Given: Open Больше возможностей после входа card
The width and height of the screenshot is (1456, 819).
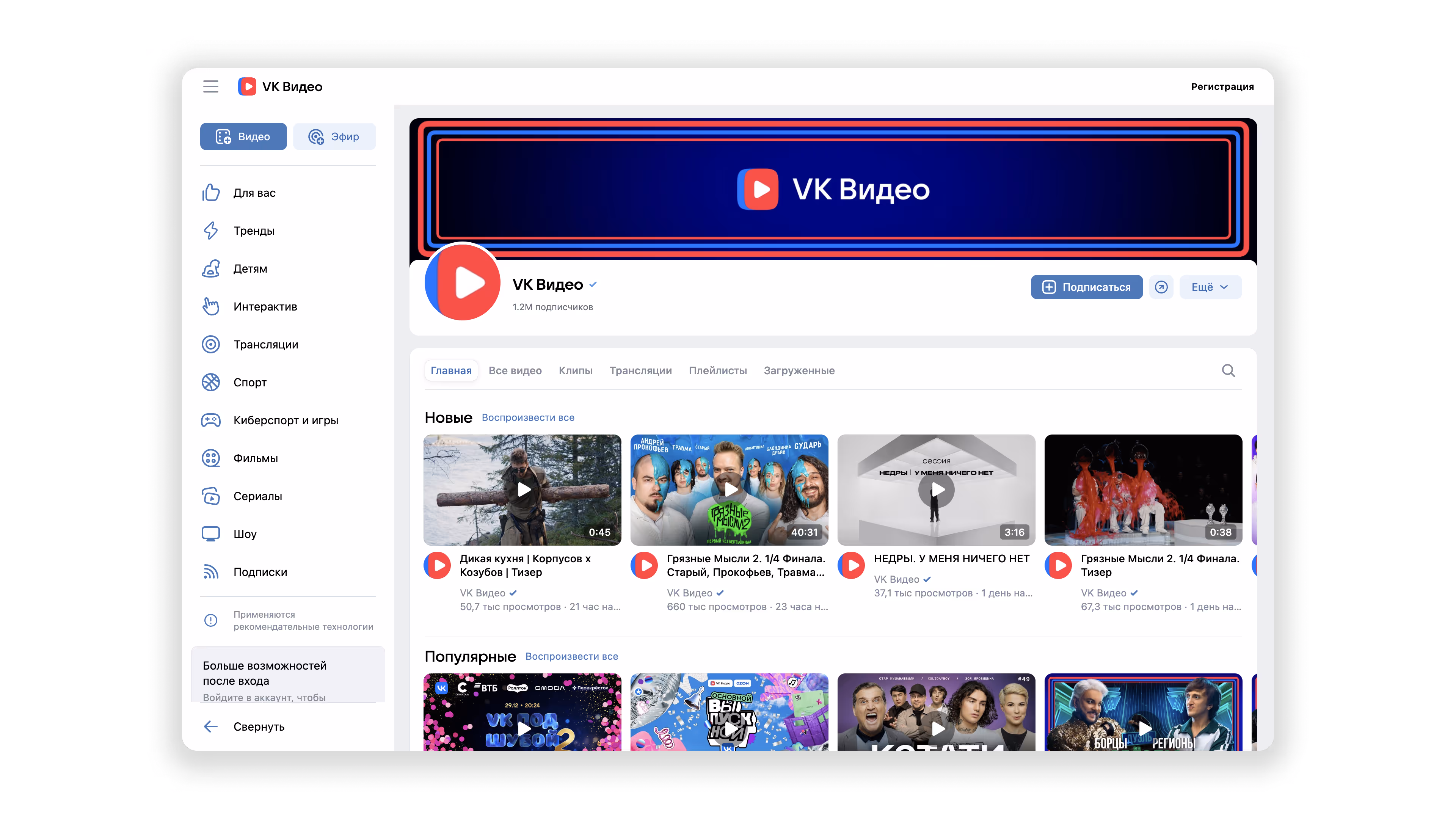Looking at the screenshot, I should pyautogui.click(x=288, y=675).
